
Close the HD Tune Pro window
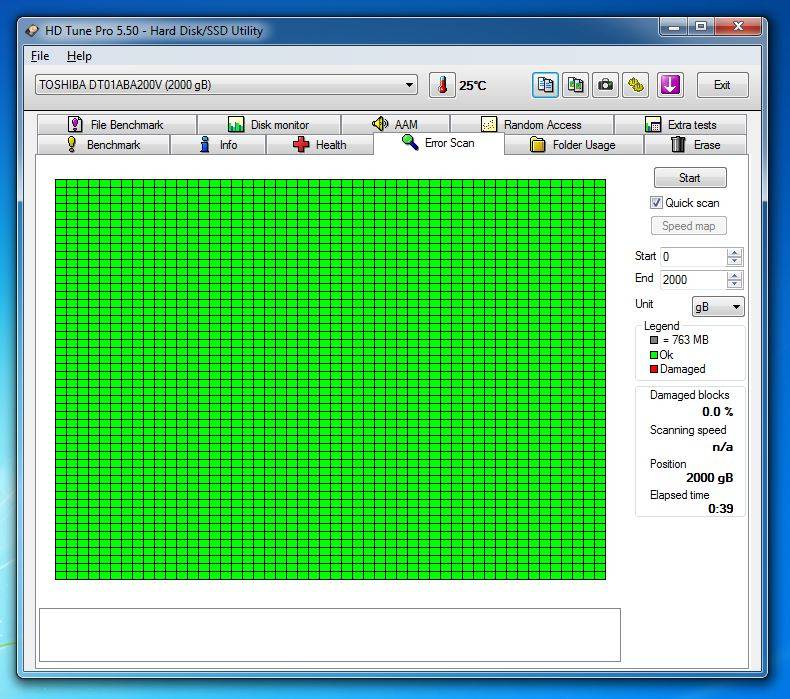[738, 27]
